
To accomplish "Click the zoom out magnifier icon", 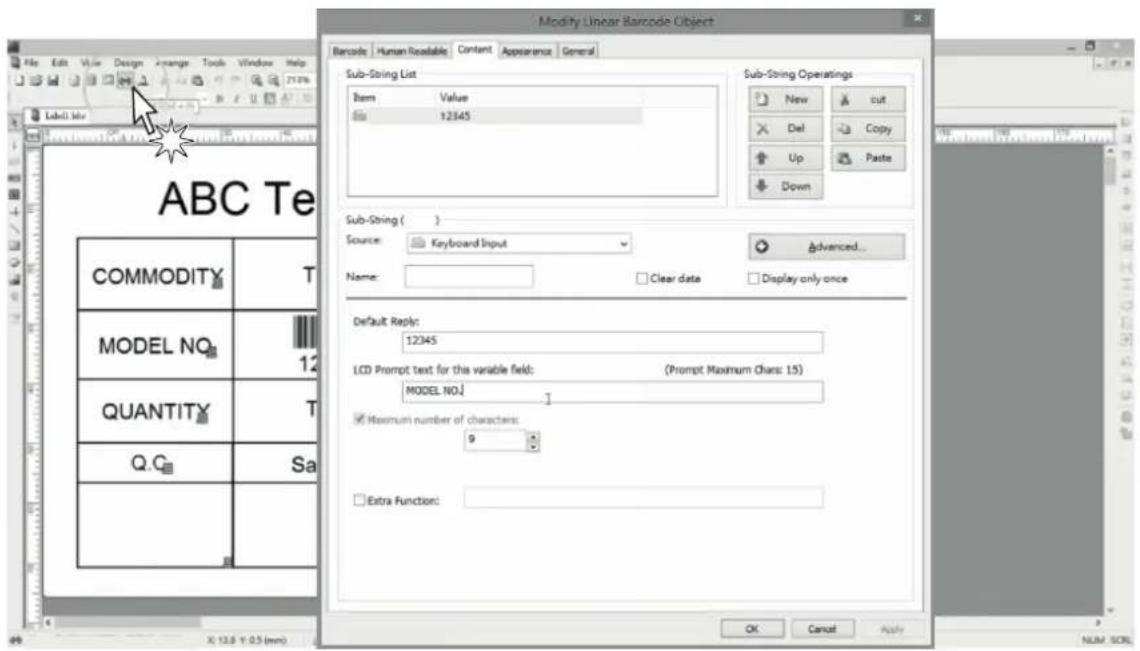I will point(273,81).
